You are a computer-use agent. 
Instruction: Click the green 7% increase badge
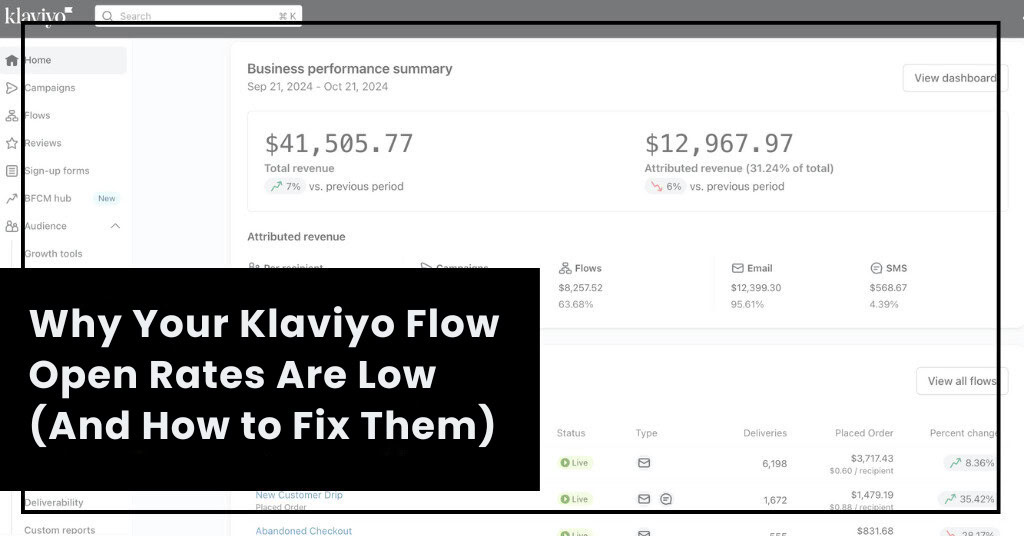point(285,187)
